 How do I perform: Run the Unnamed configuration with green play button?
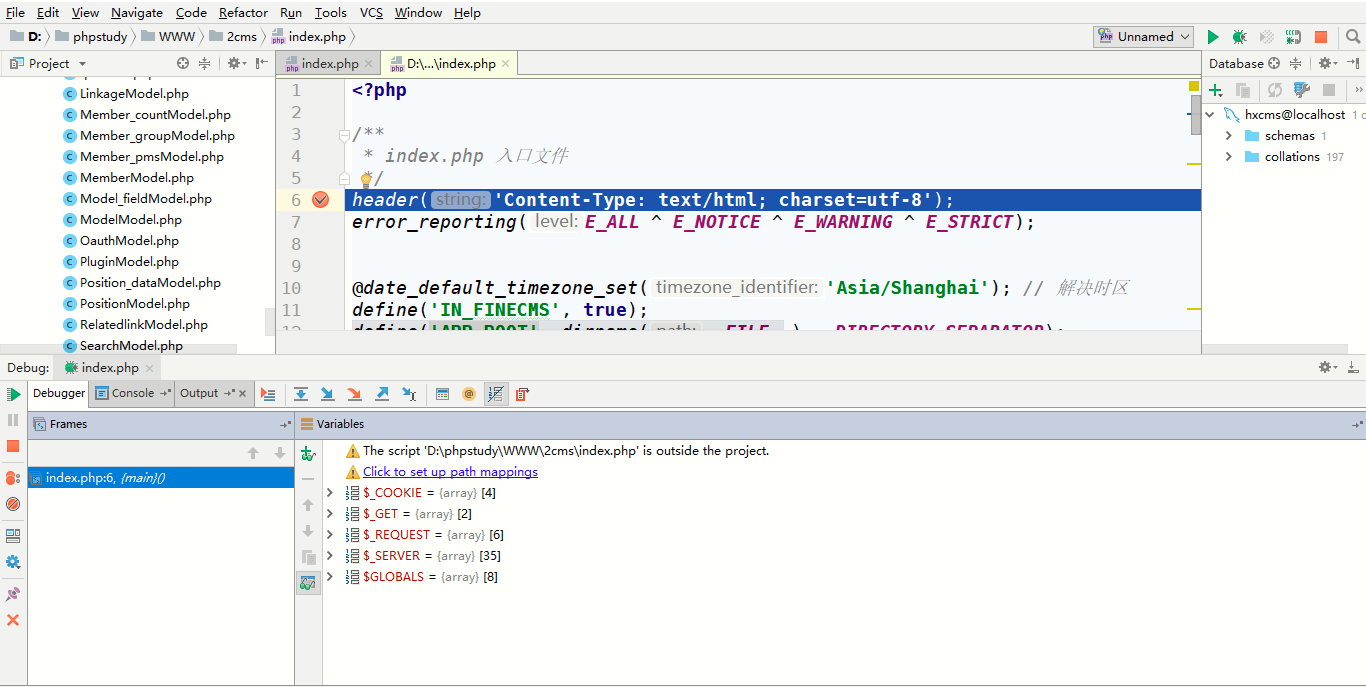[x=1213, y=37]
